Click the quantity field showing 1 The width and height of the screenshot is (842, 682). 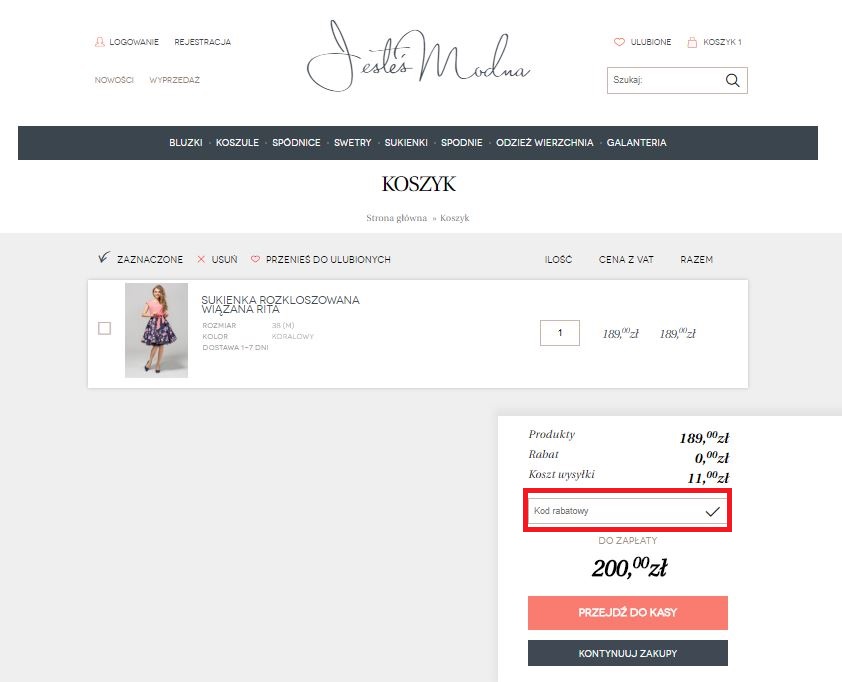560,333
